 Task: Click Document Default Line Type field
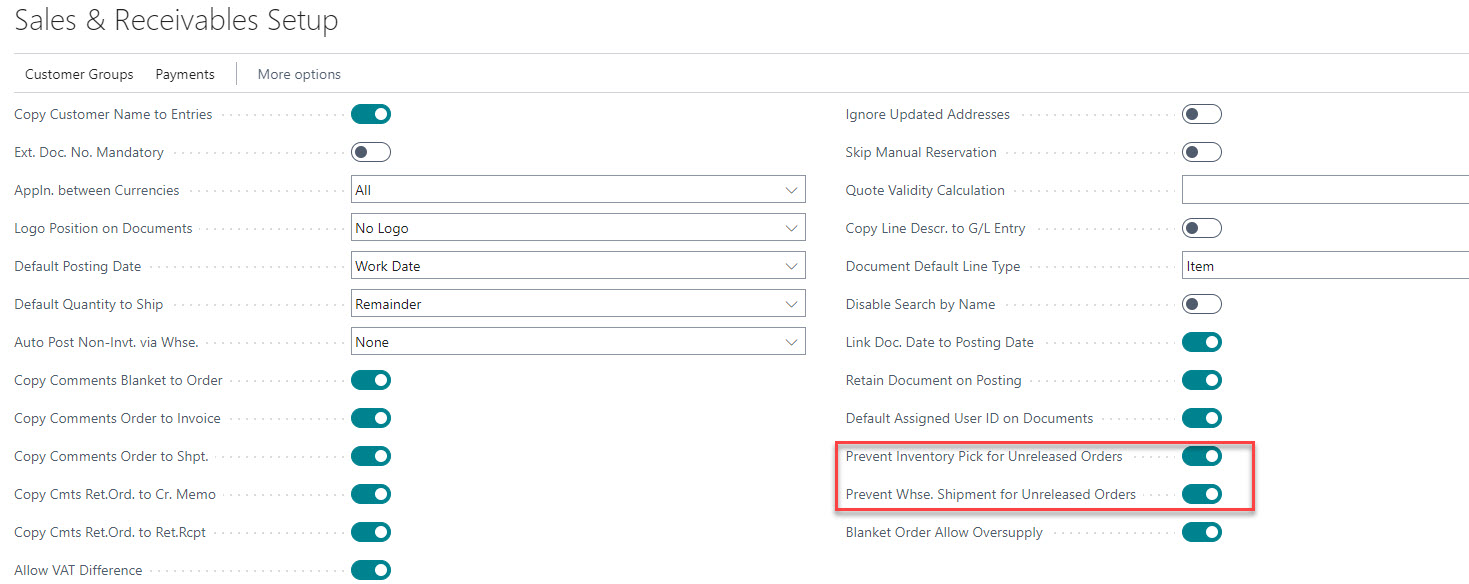[x=1324, y=266]
